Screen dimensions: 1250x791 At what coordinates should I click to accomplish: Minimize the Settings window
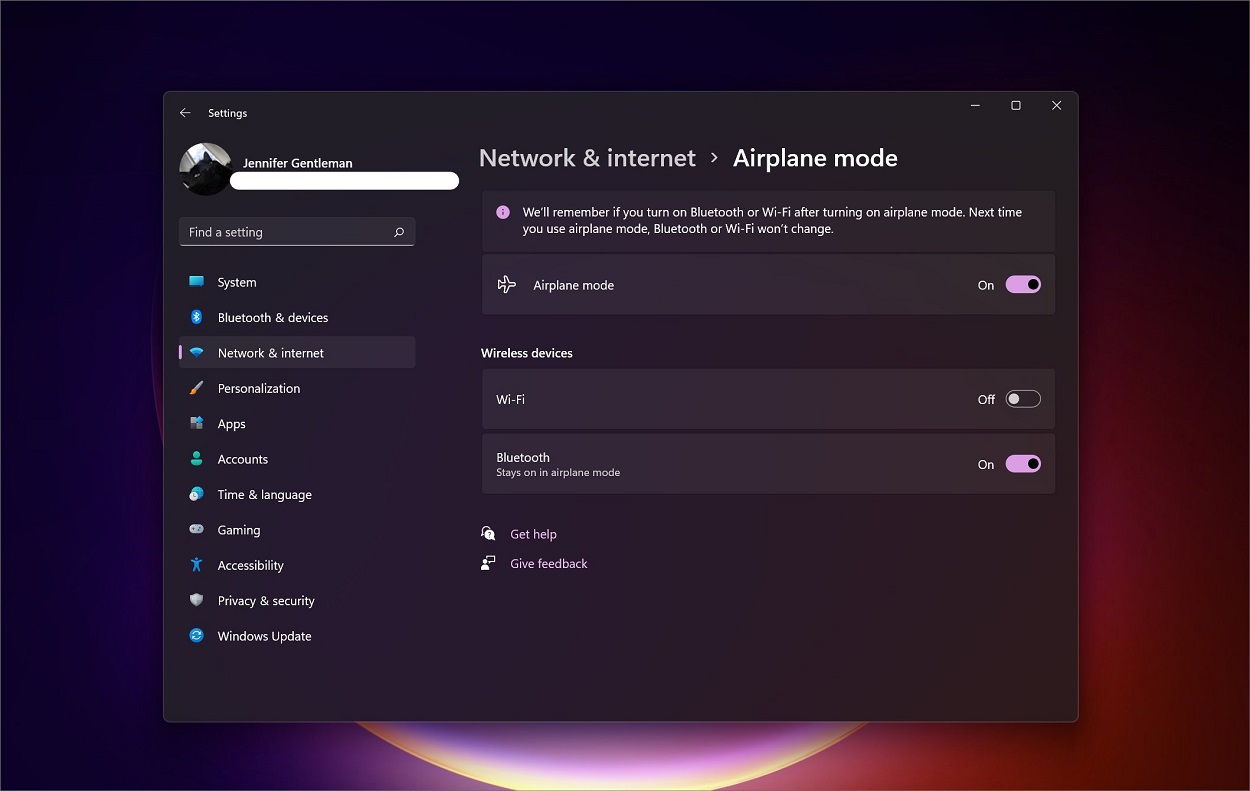click(x=975, y=105)
